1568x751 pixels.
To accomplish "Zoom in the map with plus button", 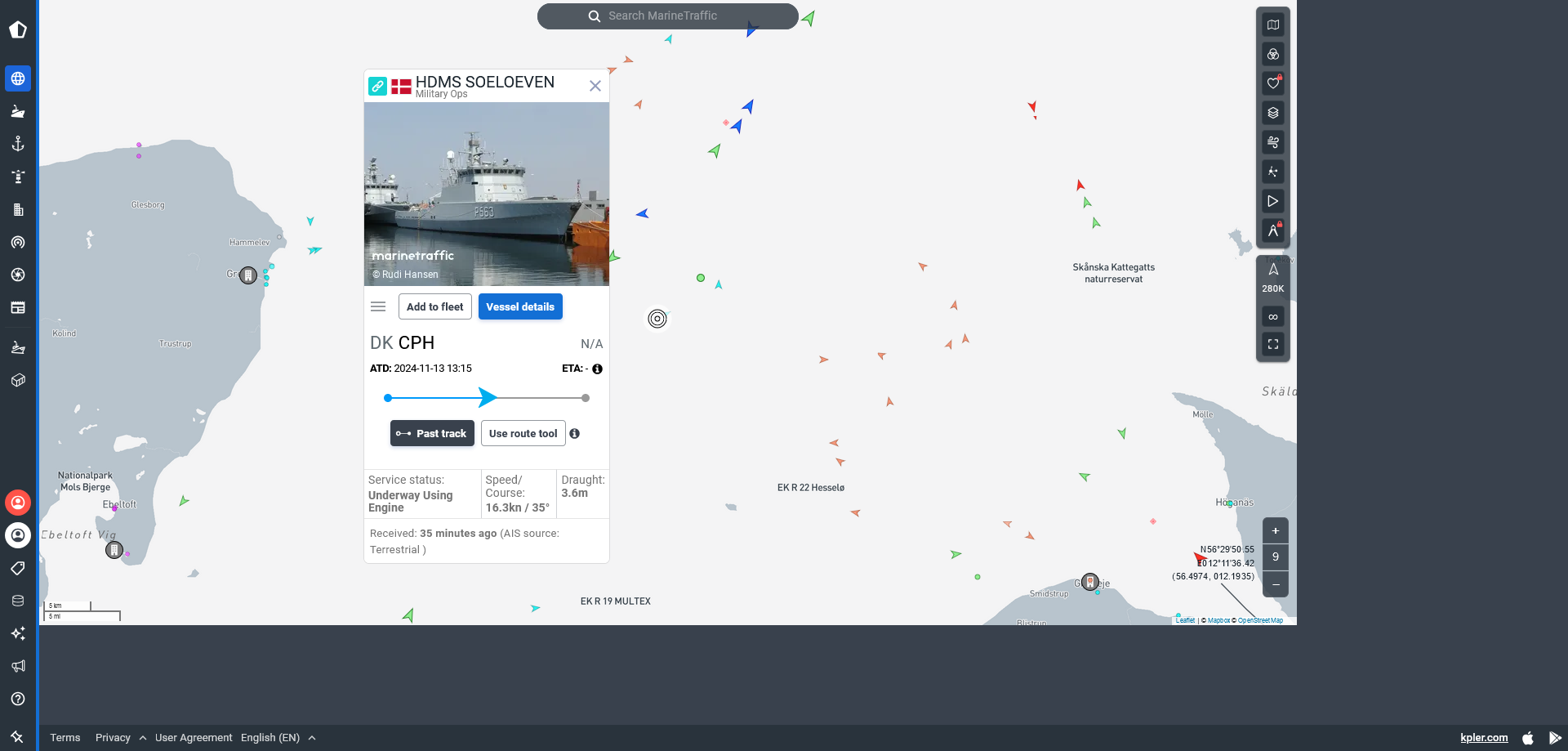I will (1276, 531).
